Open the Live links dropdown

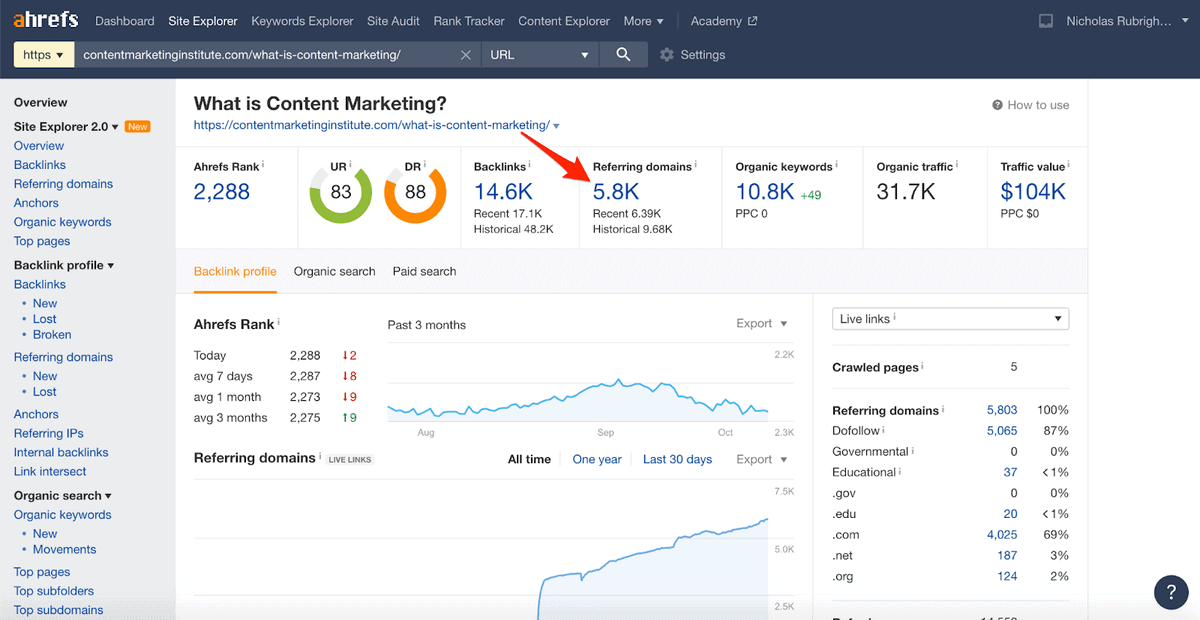[x=950, y=319]
